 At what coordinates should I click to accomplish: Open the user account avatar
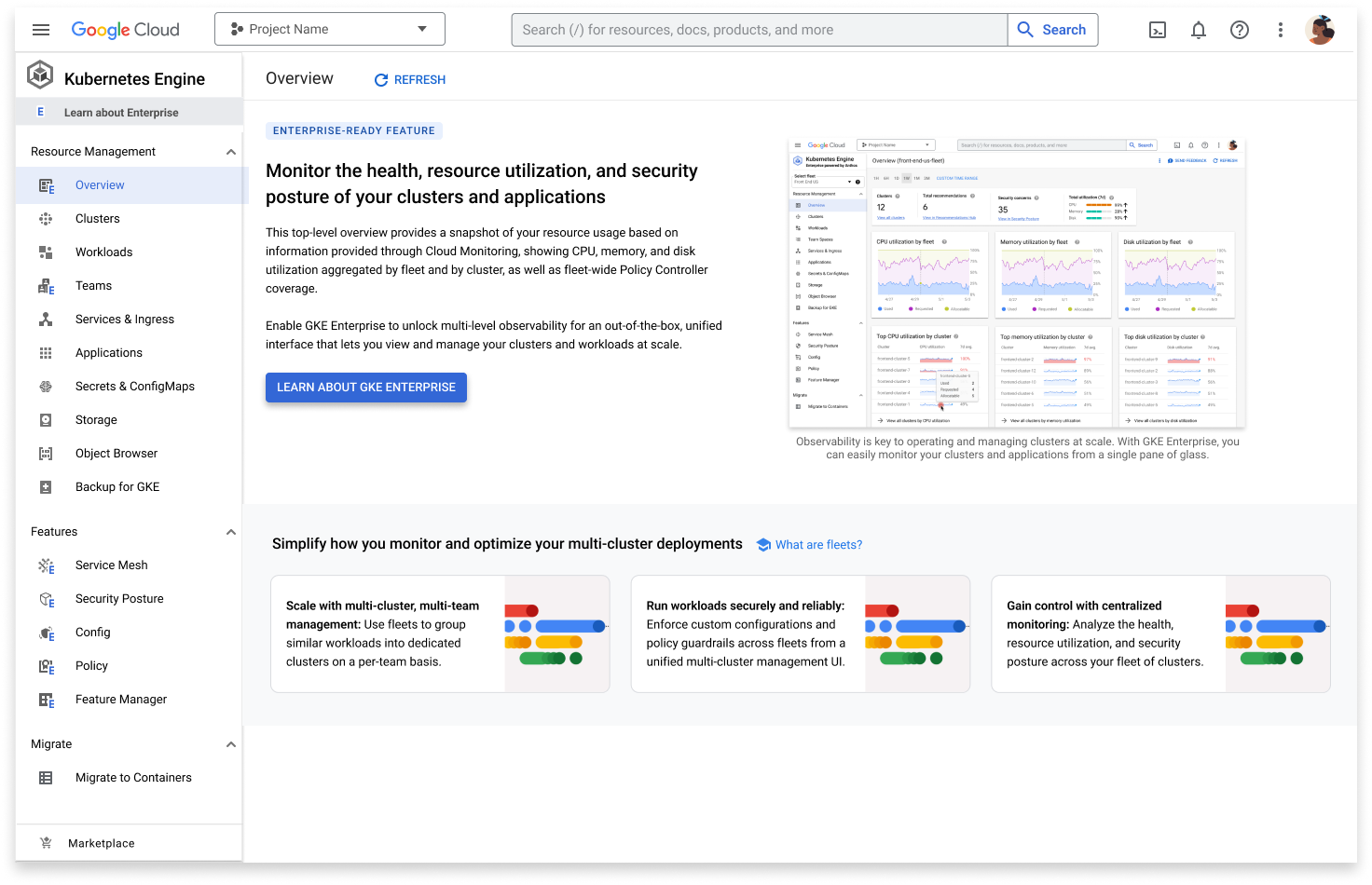tap(1320, 30)
